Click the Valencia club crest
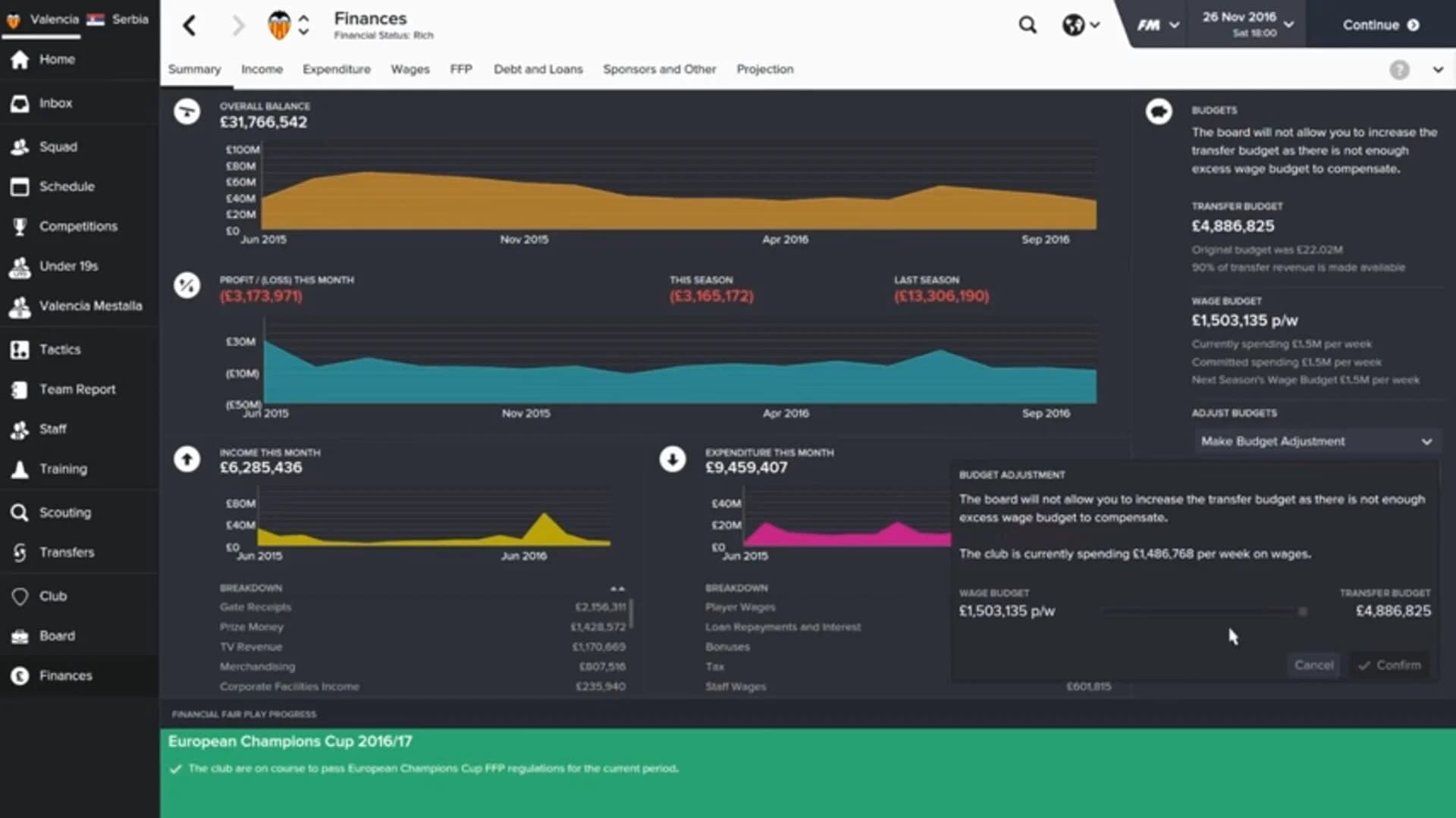The image size is (1456, 818). (x=279, y=24)
